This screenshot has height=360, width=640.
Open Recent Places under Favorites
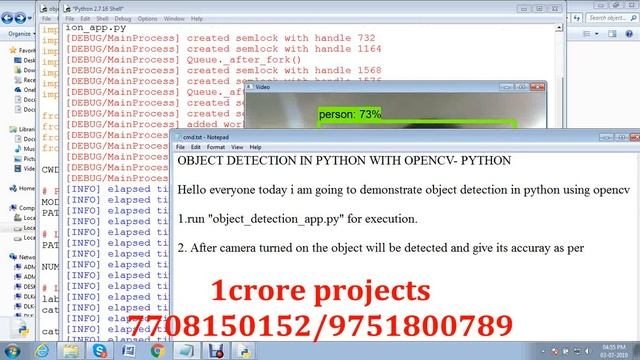pyautogui.click(x=25, y=80)
